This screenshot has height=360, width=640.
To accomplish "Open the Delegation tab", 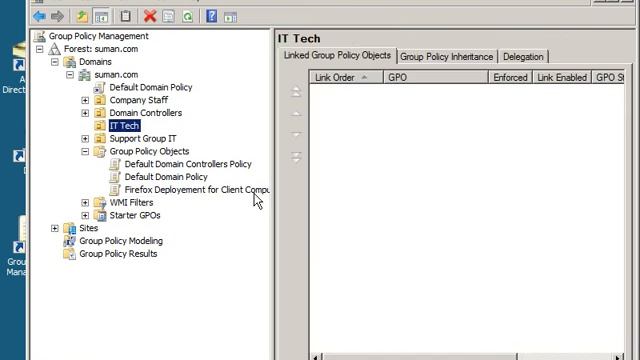I will pyautogui.click(x=523, y=57).
